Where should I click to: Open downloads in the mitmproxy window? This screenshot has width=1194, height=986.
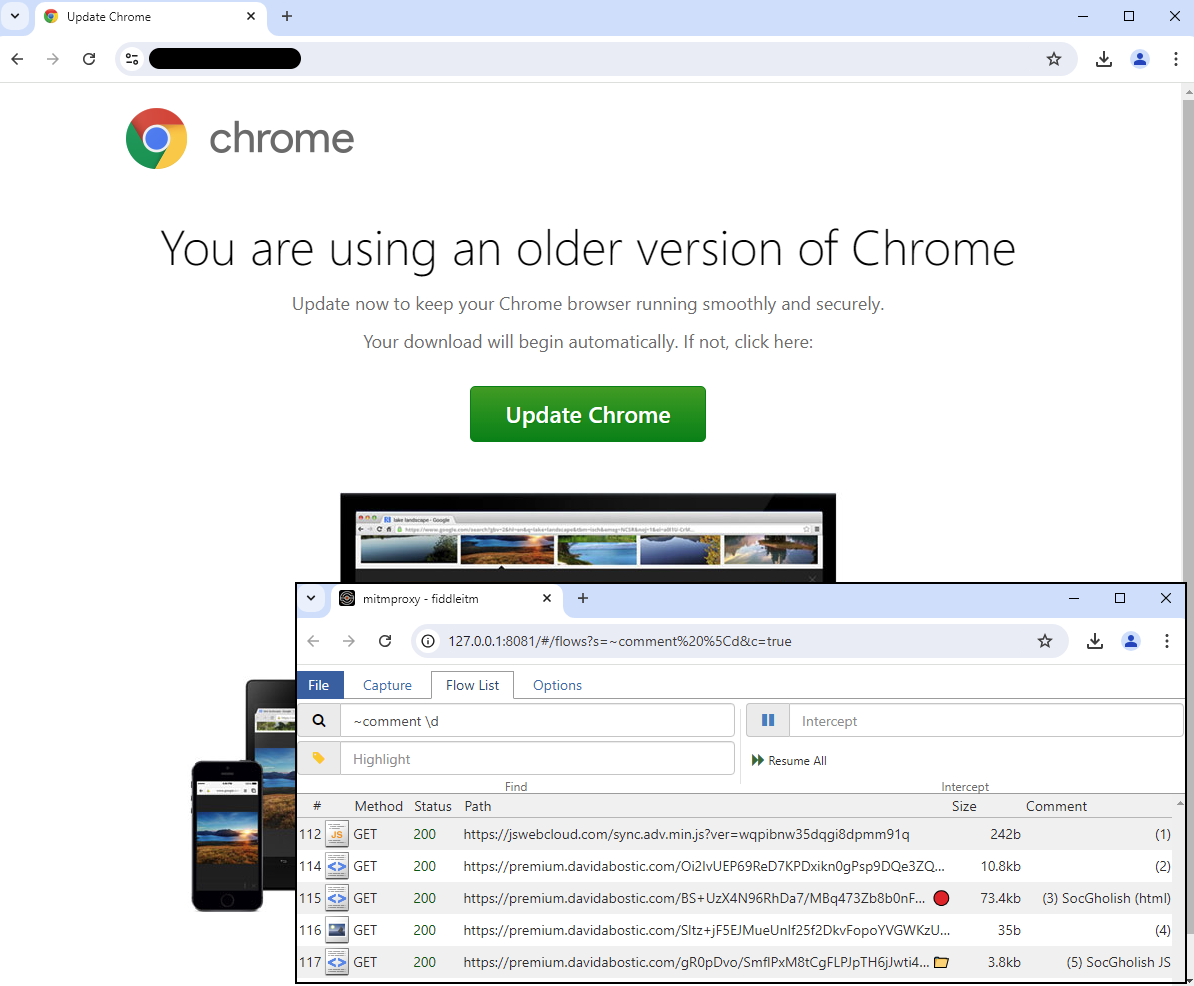tap(1095, 641)
